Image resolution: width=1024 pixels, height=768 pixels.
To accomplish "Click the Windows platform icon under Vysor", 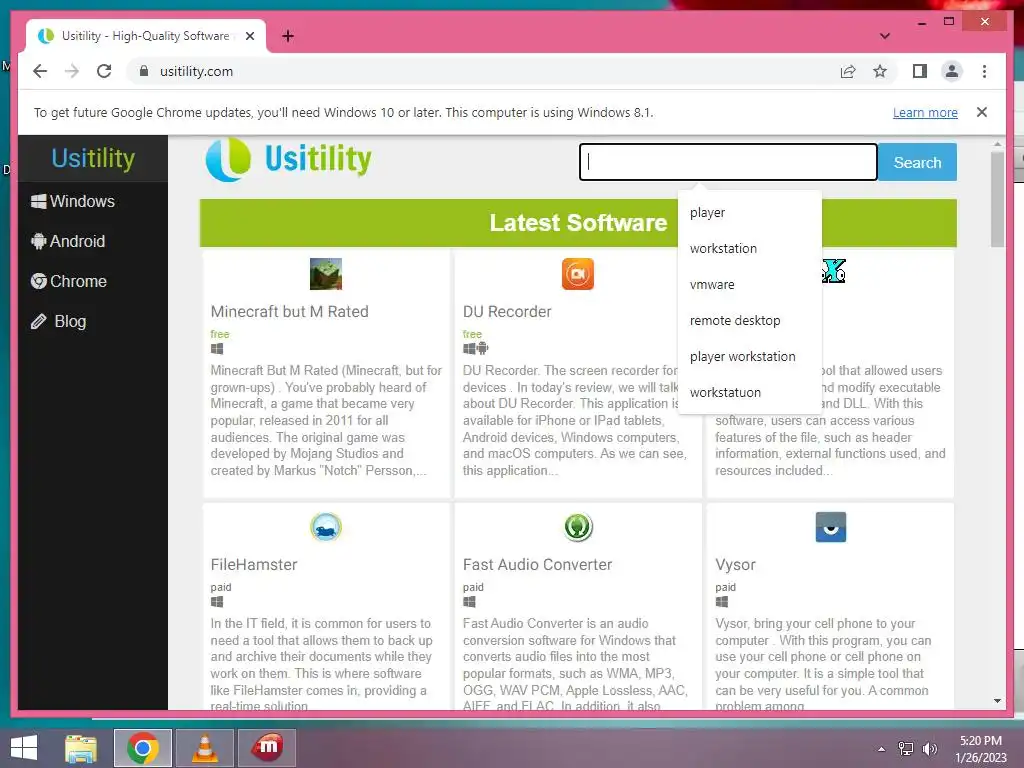I will [722, 601].
